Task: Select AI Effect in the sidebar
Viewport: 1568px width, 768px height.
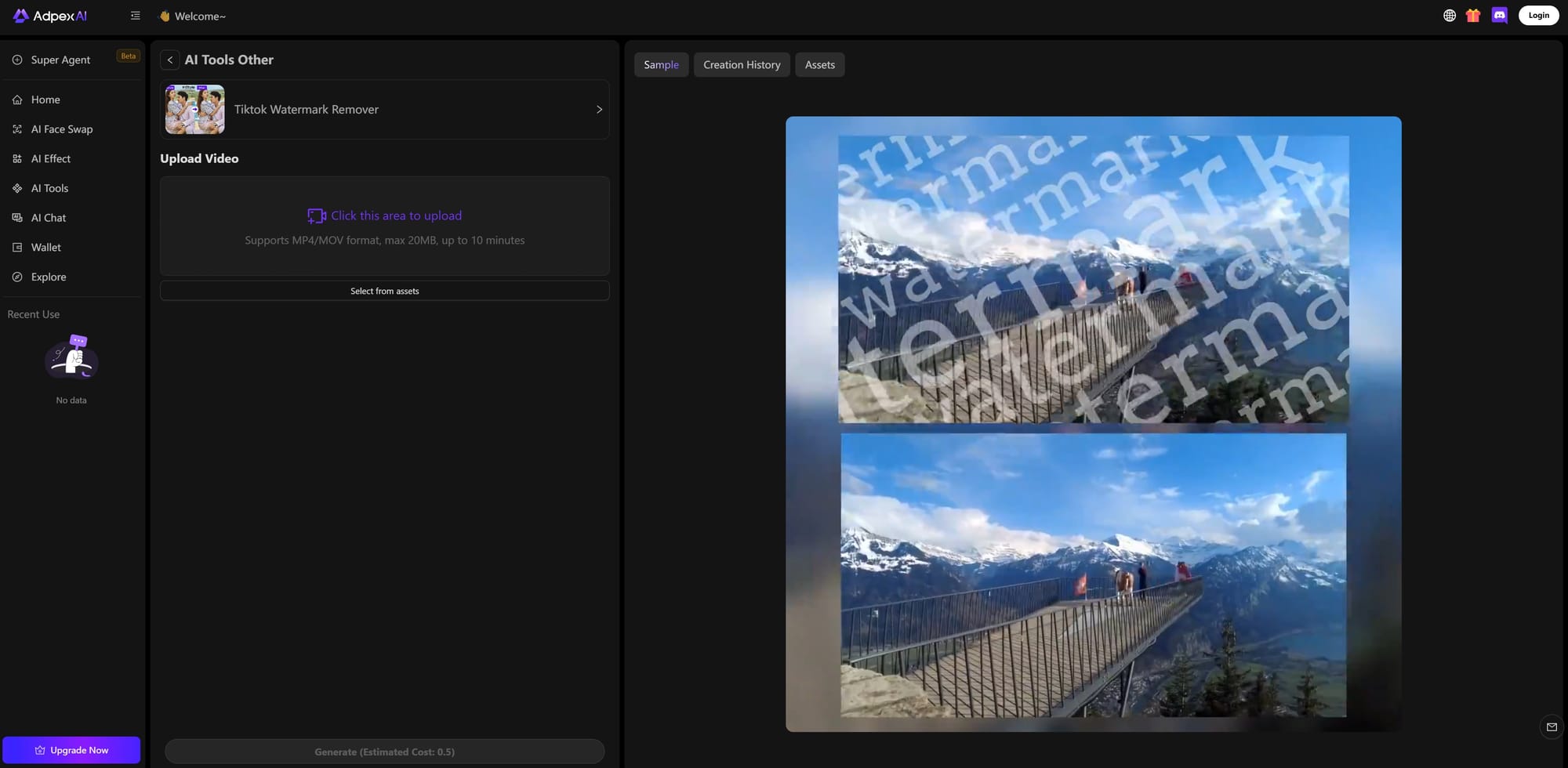Action: click(52, 158)
